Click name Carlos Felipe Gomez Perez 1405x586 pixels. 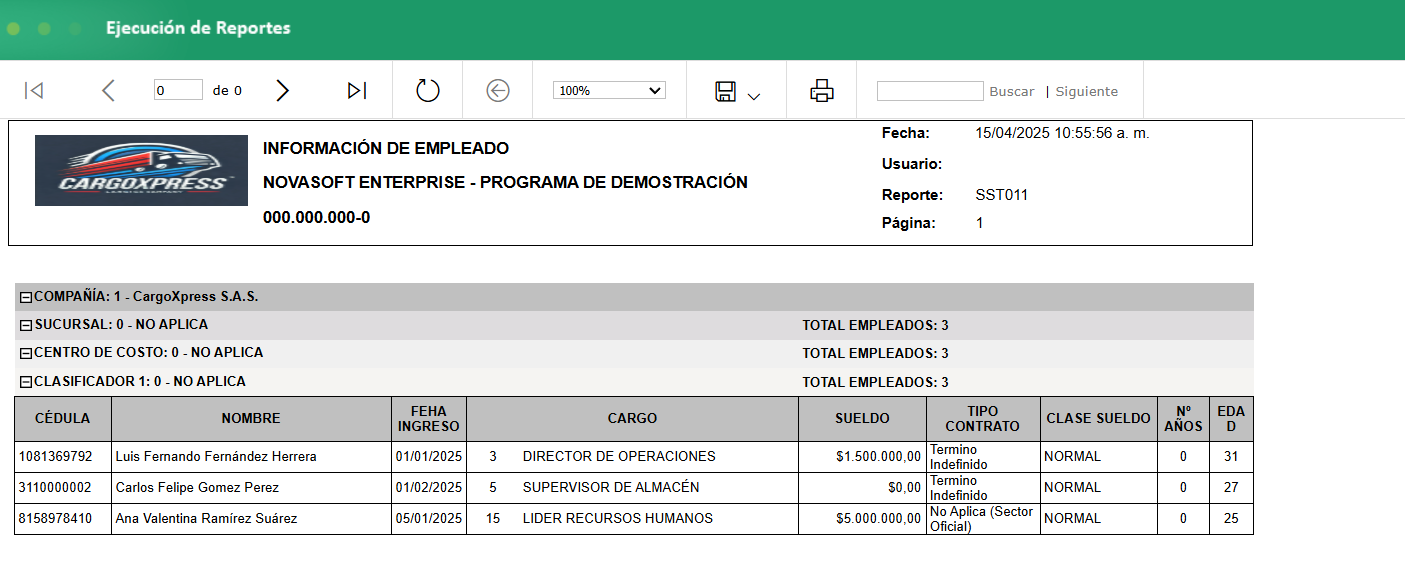tap(197, 487)
